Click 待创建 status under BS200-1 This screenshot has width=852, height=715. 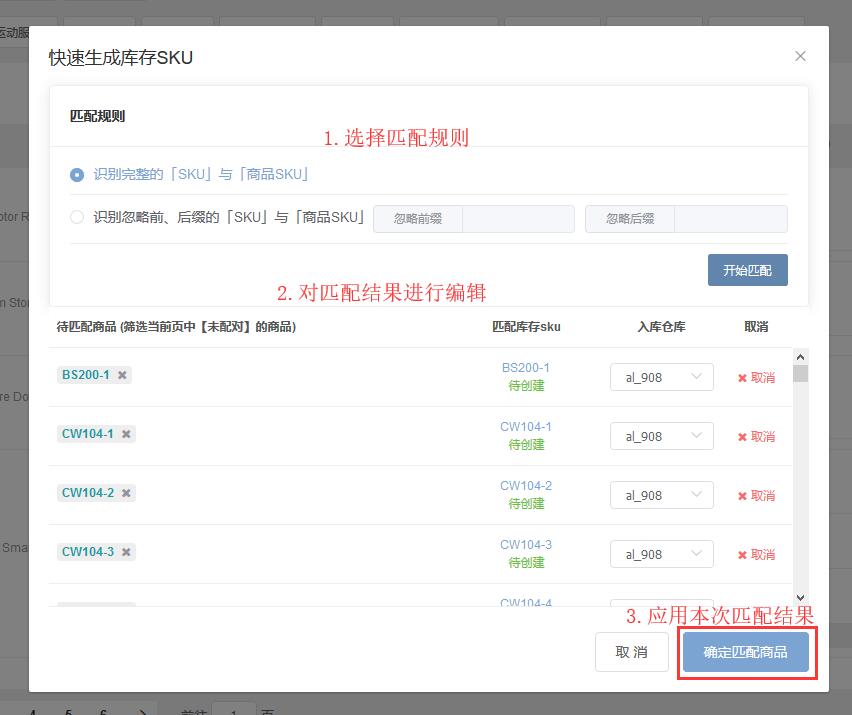[x=526, y=386]
